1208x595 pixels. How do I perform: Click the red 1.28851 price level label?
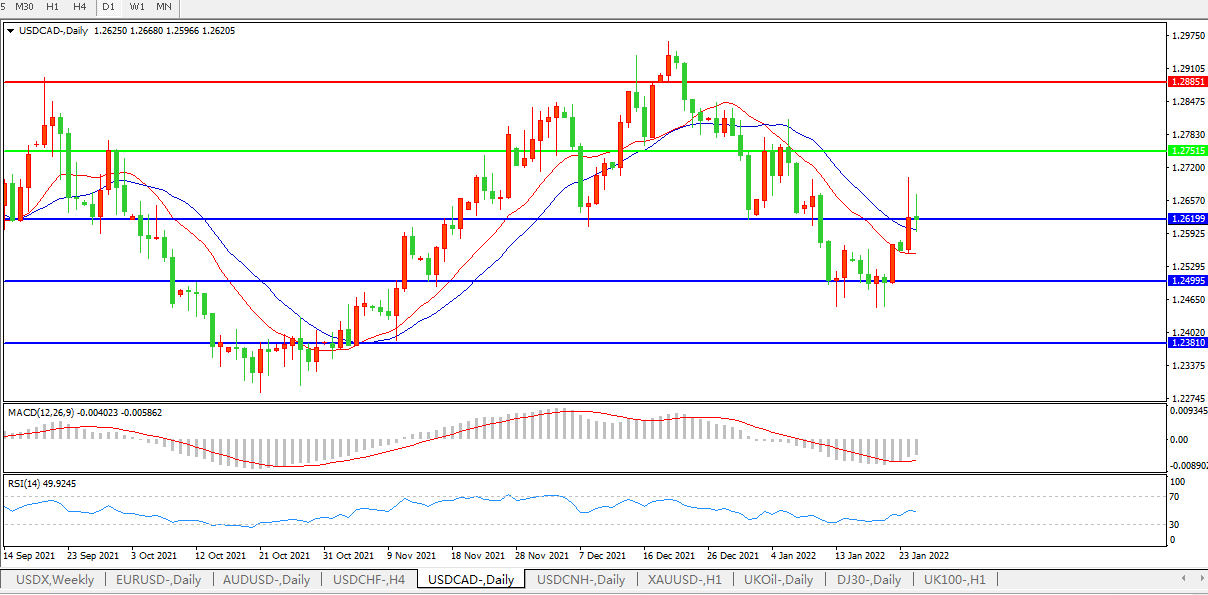click(x=1187, y=82)
